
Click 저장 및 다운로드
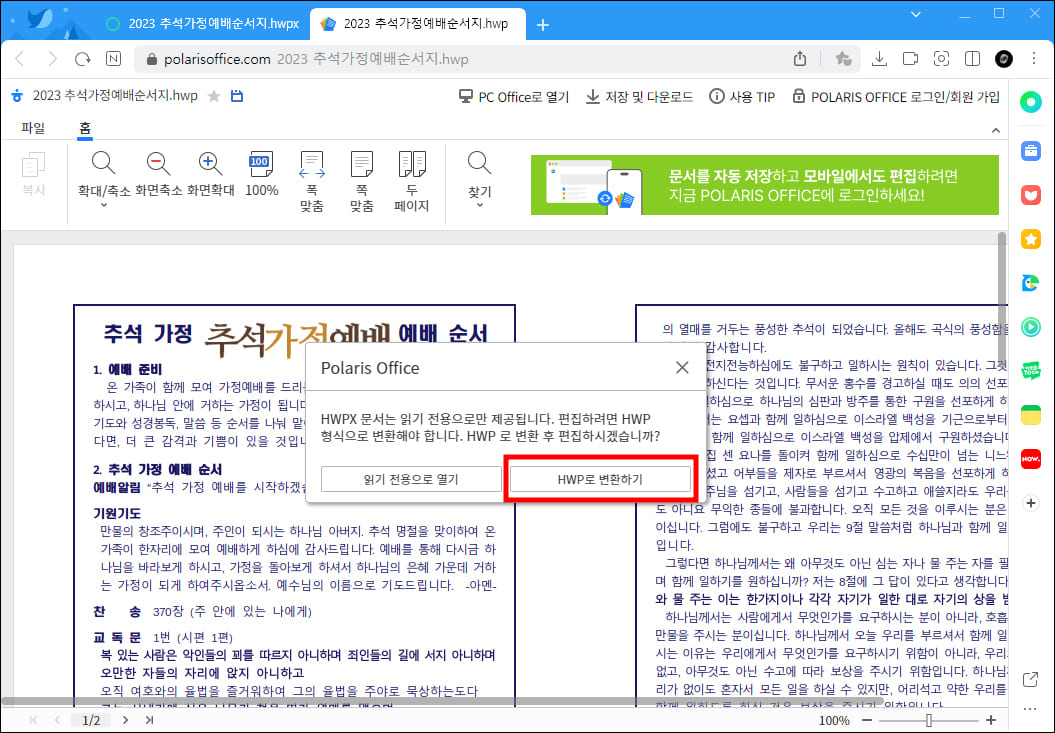coord(639,97)
